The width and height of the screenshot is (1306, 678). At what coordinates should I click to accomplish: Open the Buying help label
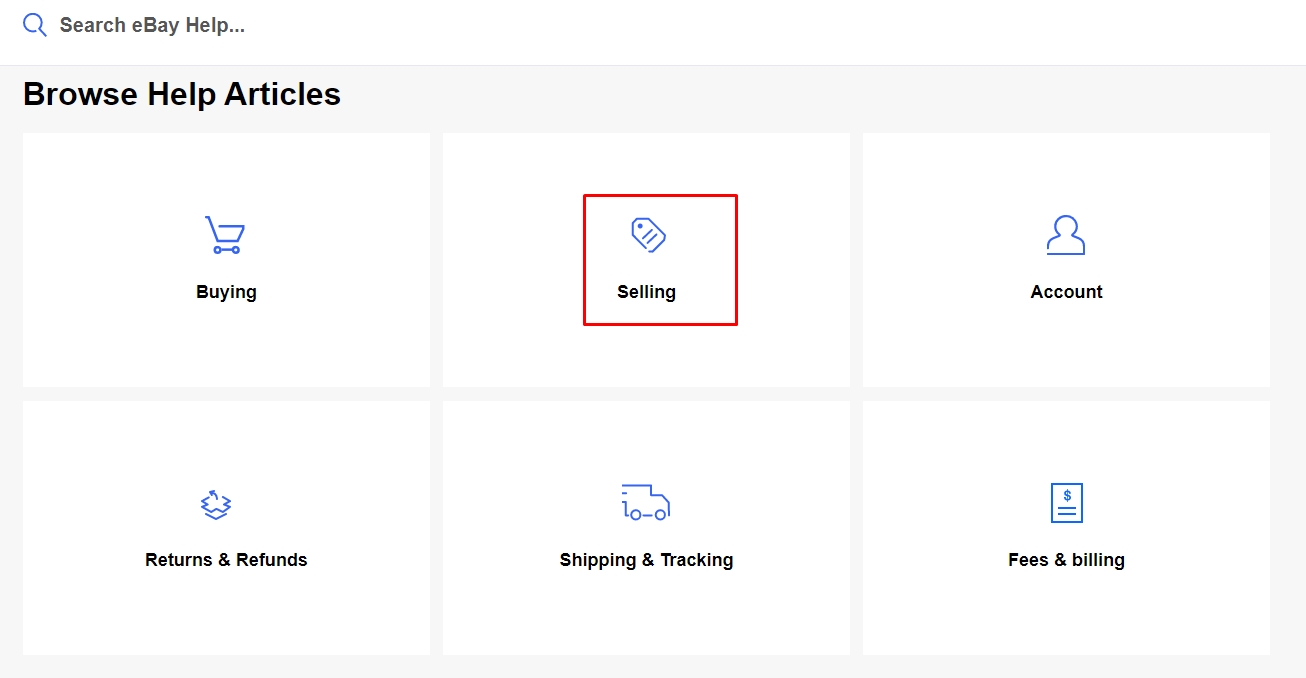(226, 292)
